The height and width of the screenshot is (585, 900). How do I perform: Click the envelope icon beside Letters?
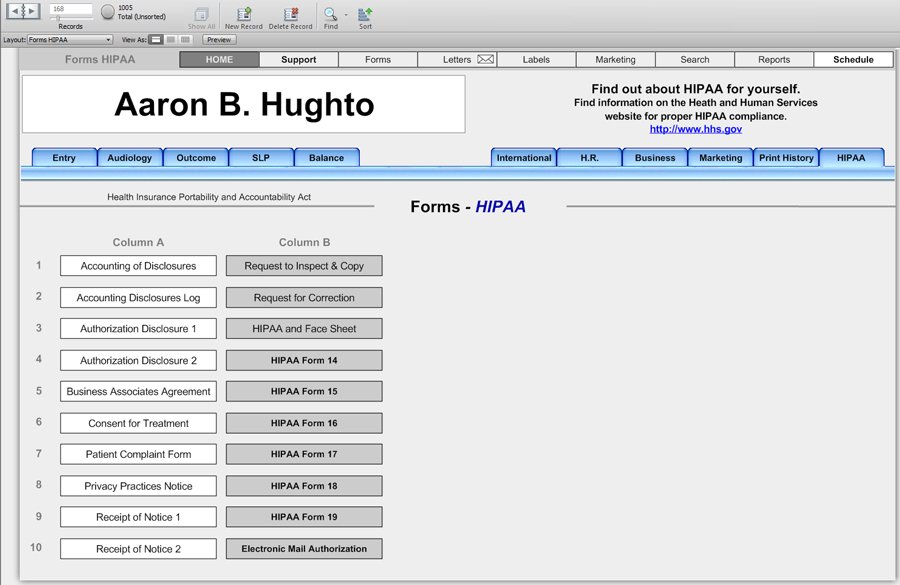(486, 60)
